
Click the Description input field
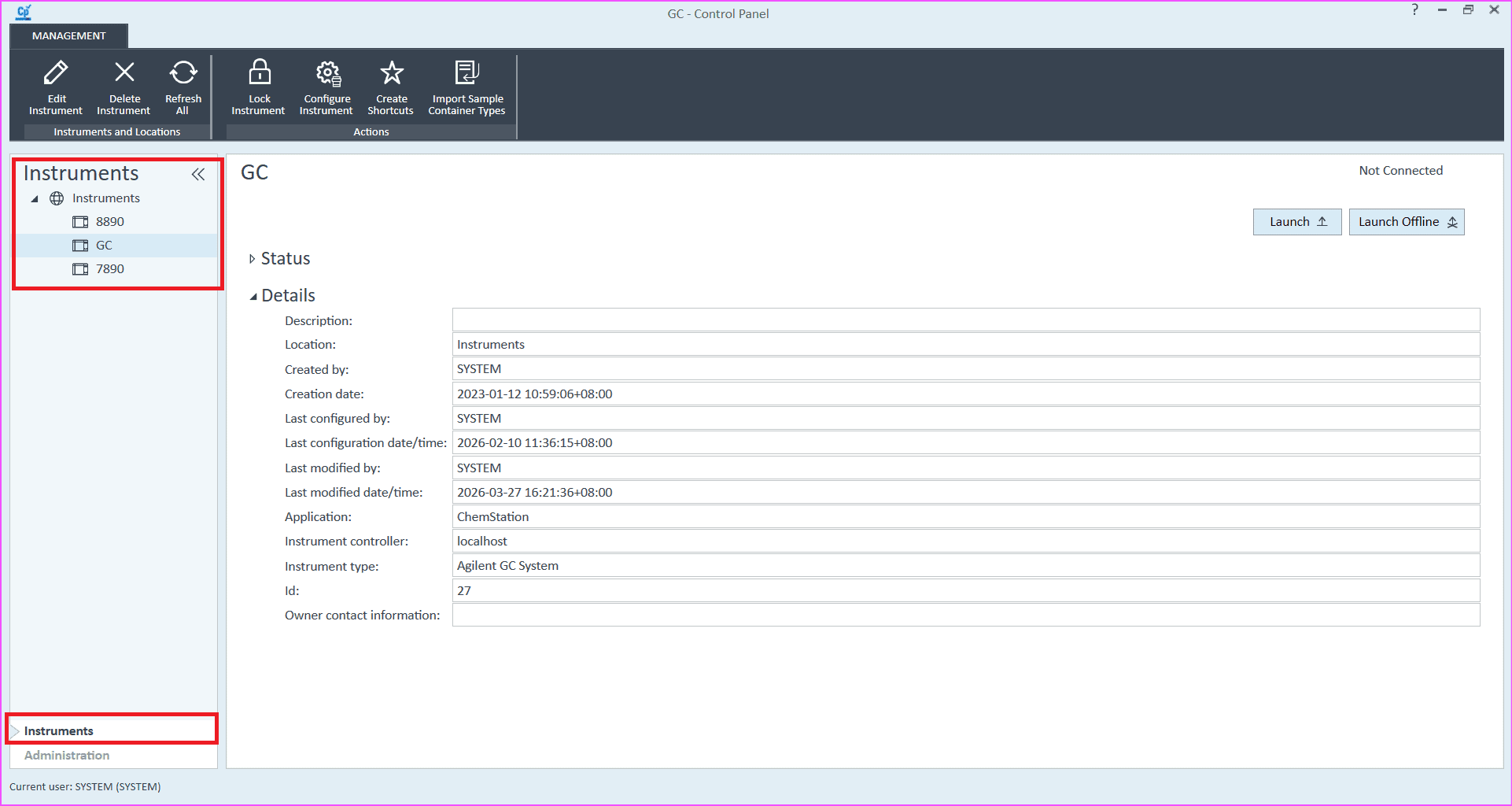pos(966,320)
